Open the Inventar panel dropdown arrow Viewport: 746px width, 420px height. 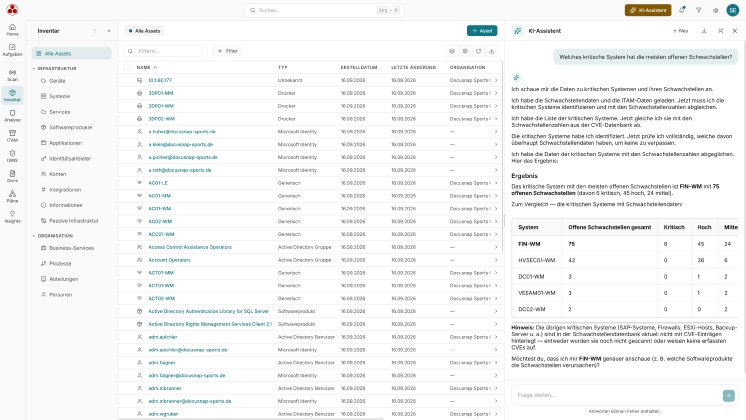108,31
